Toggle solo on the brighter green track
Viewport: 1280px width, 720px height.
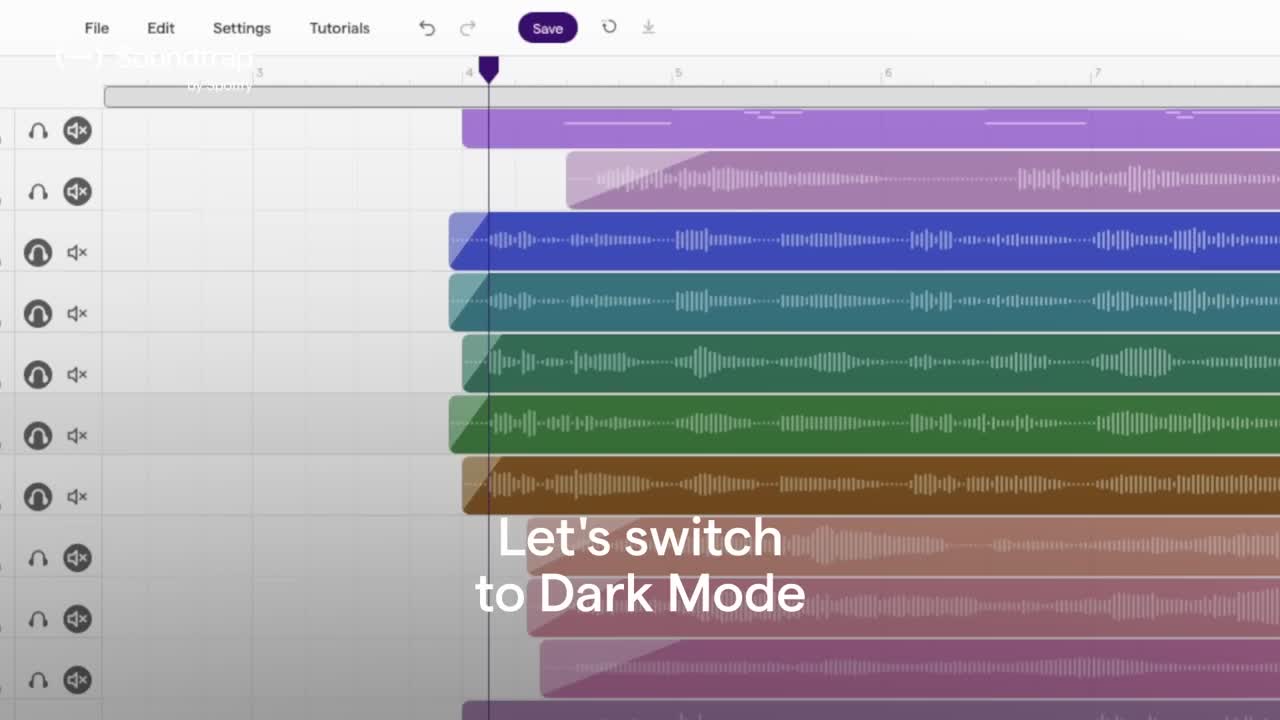[38, 436]
